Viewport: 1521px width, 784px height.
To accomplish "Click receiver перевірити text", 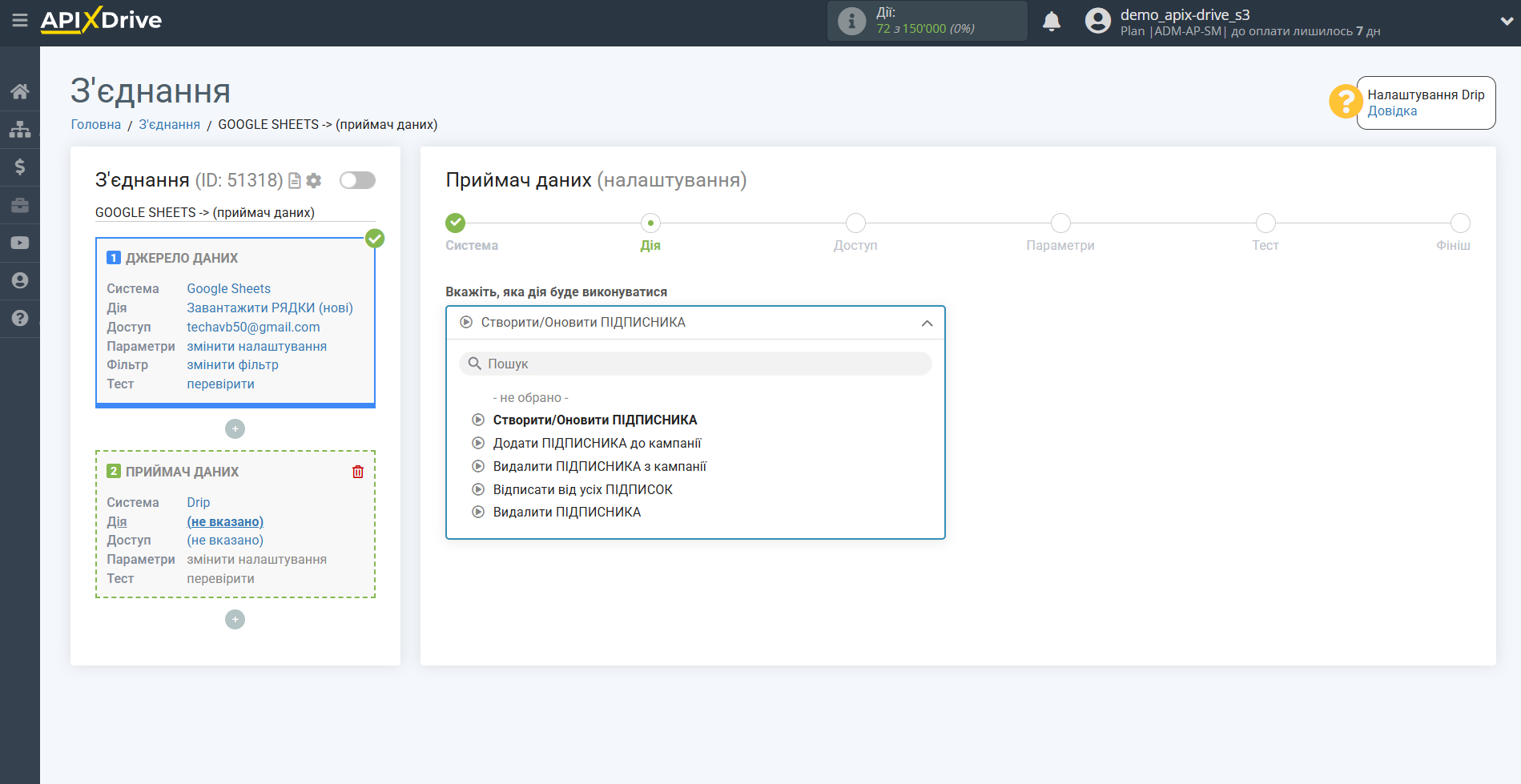I will [x=220, y=579].
